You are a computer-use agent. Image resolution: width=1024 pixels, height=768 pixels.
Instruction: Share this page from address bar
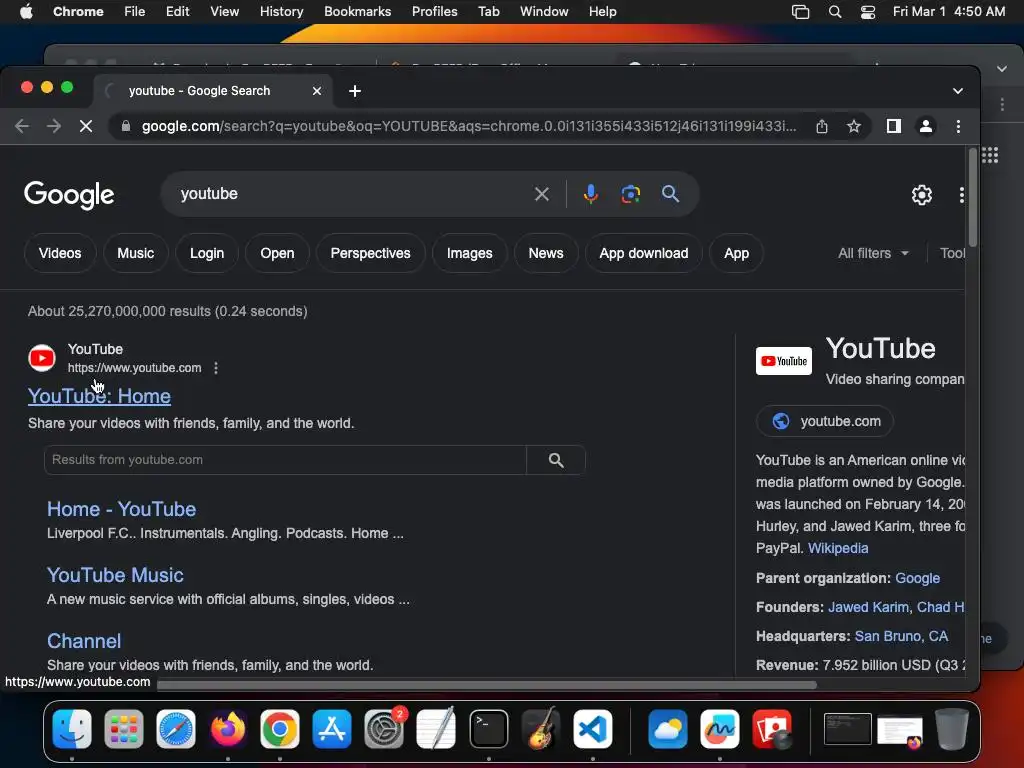(822, 126)
